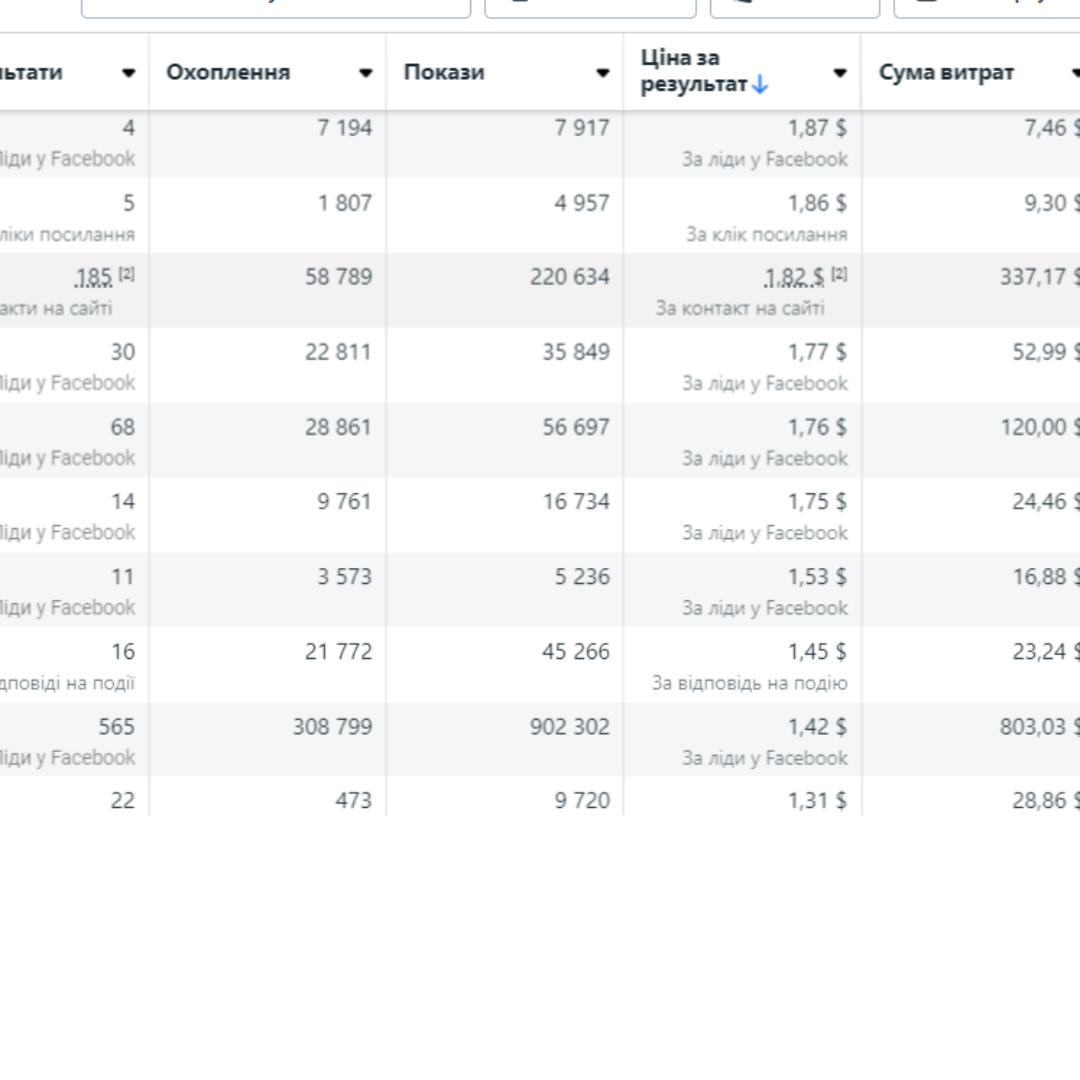Click the results value 68
This screenshot has height=1080, width=1080.
coord(123,427)
